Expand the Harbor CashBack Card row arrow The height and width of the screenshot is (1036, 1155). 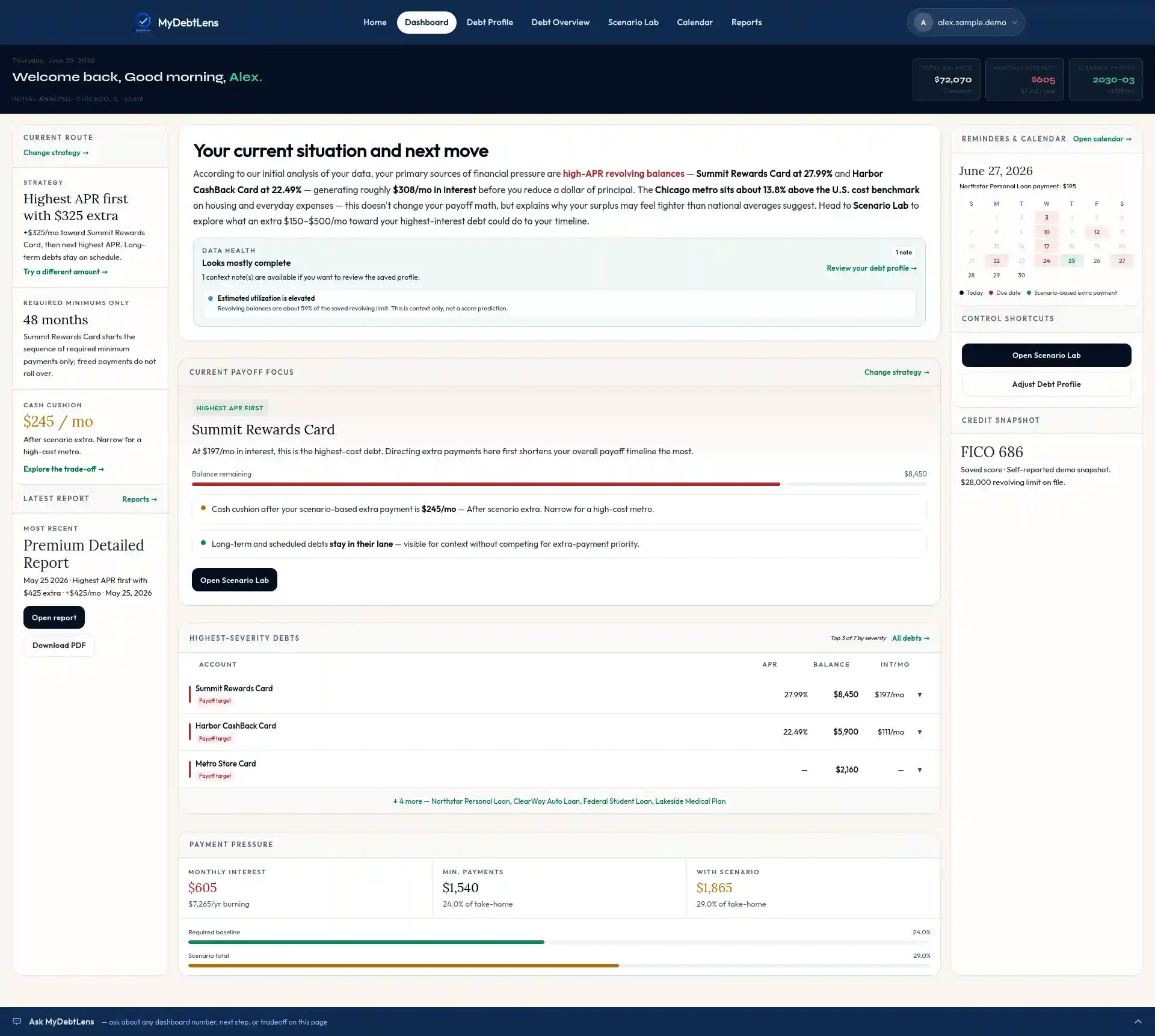[919, 732]
